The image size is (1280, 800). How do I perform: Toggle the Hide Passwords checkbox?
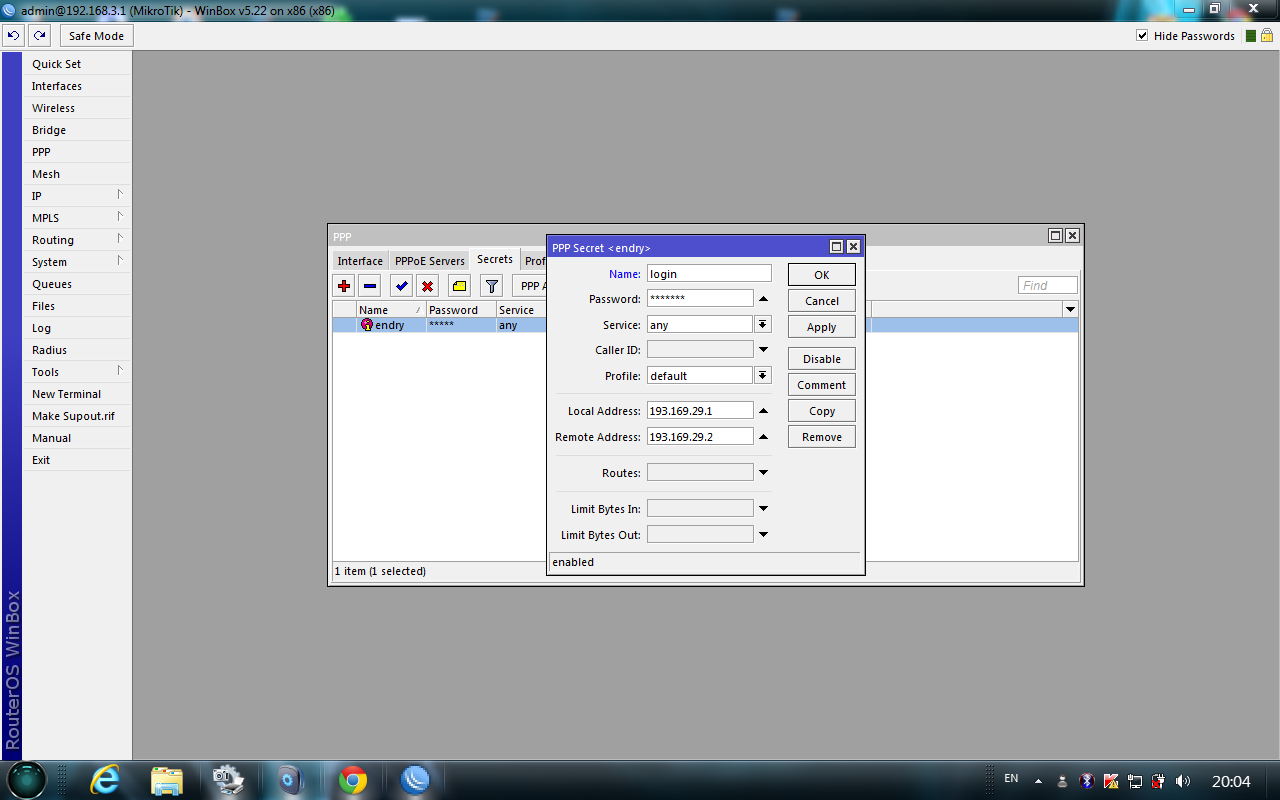(1142, 36)
